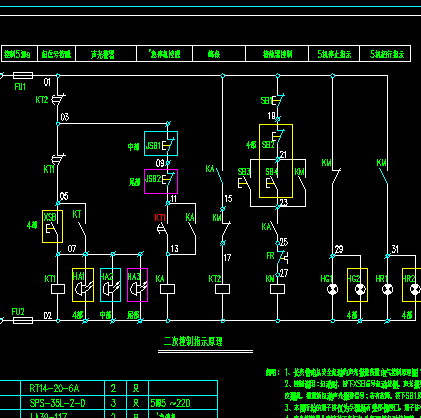The height and width of the screenshot is (418, 421).
Task: Select the HG1 indicator lamp symbol
Action: point(332,289)
